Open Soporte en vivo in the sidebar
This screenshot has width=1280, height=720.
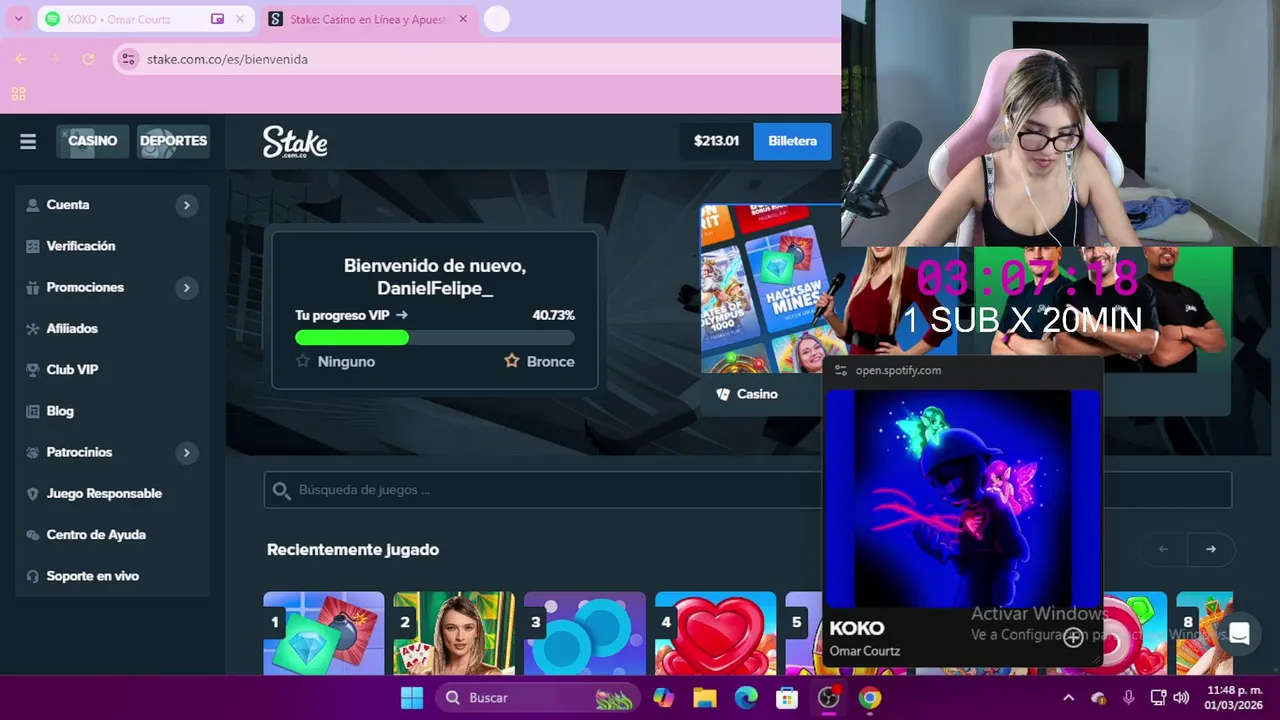point(92,576)
